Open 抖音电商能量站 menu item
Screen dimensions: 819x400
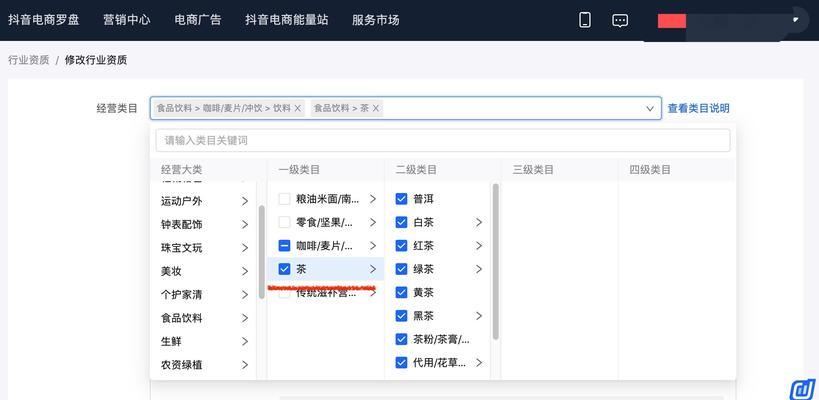coord(287,20)
